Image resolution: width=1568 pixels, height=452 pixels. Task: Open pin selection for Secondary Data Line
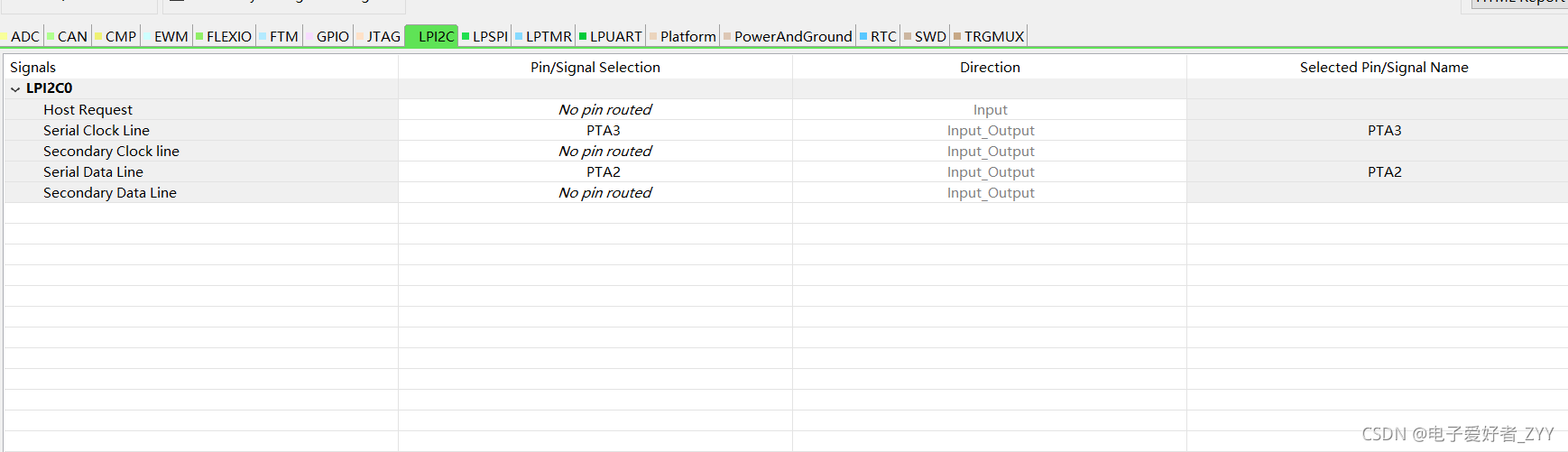coord(595,192)
